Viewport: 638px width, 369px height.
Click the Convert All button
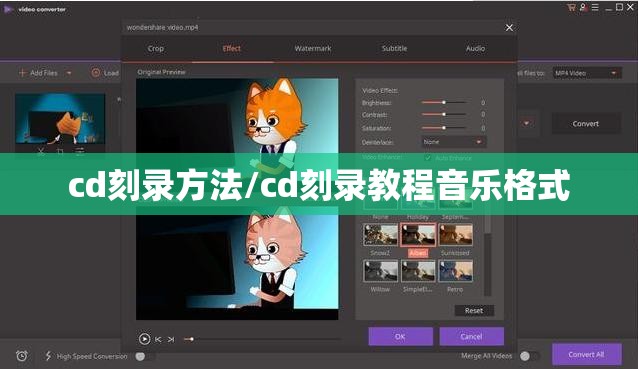tap(586, 354)
